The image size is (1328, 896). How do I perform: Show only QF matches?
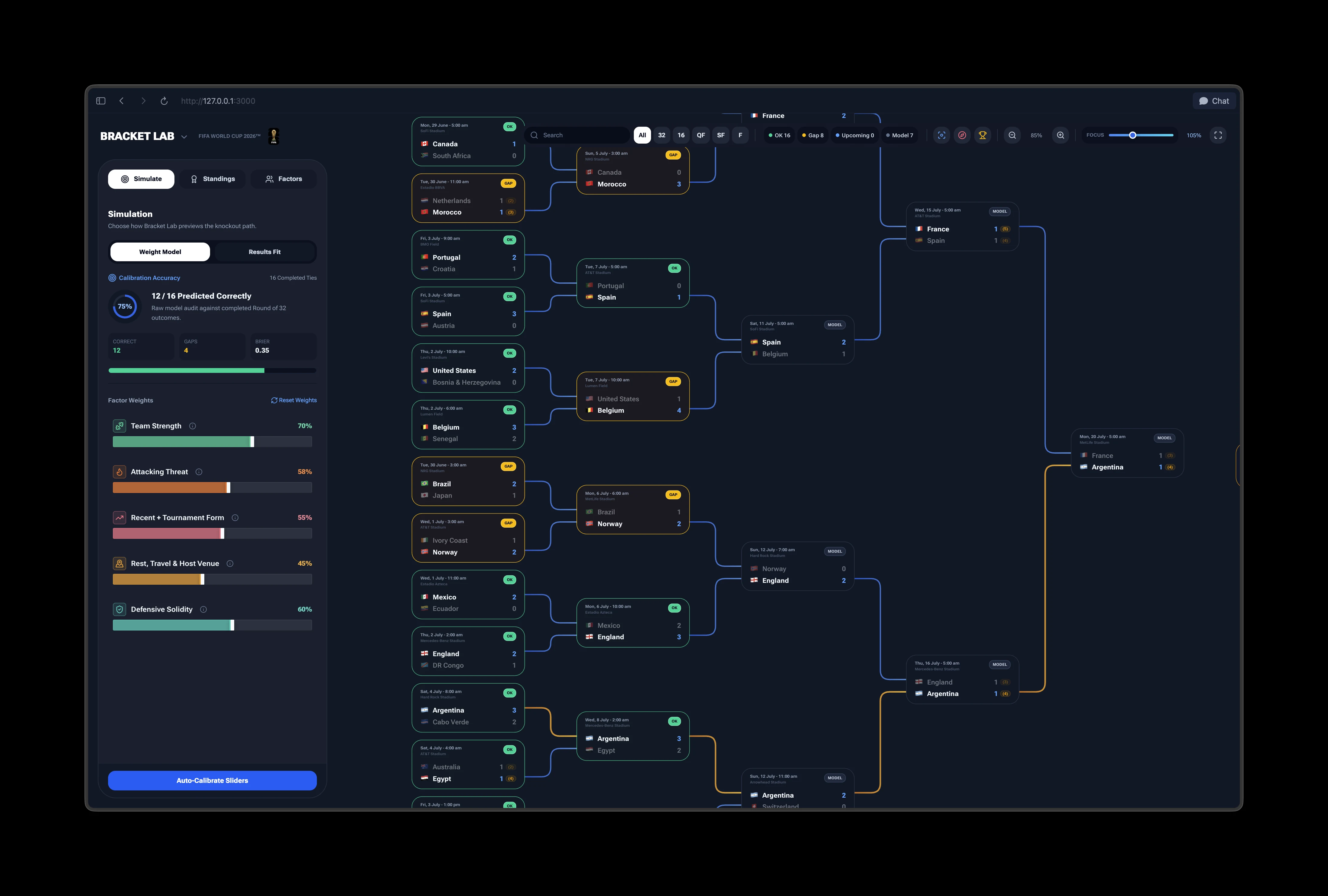(701, 135)
